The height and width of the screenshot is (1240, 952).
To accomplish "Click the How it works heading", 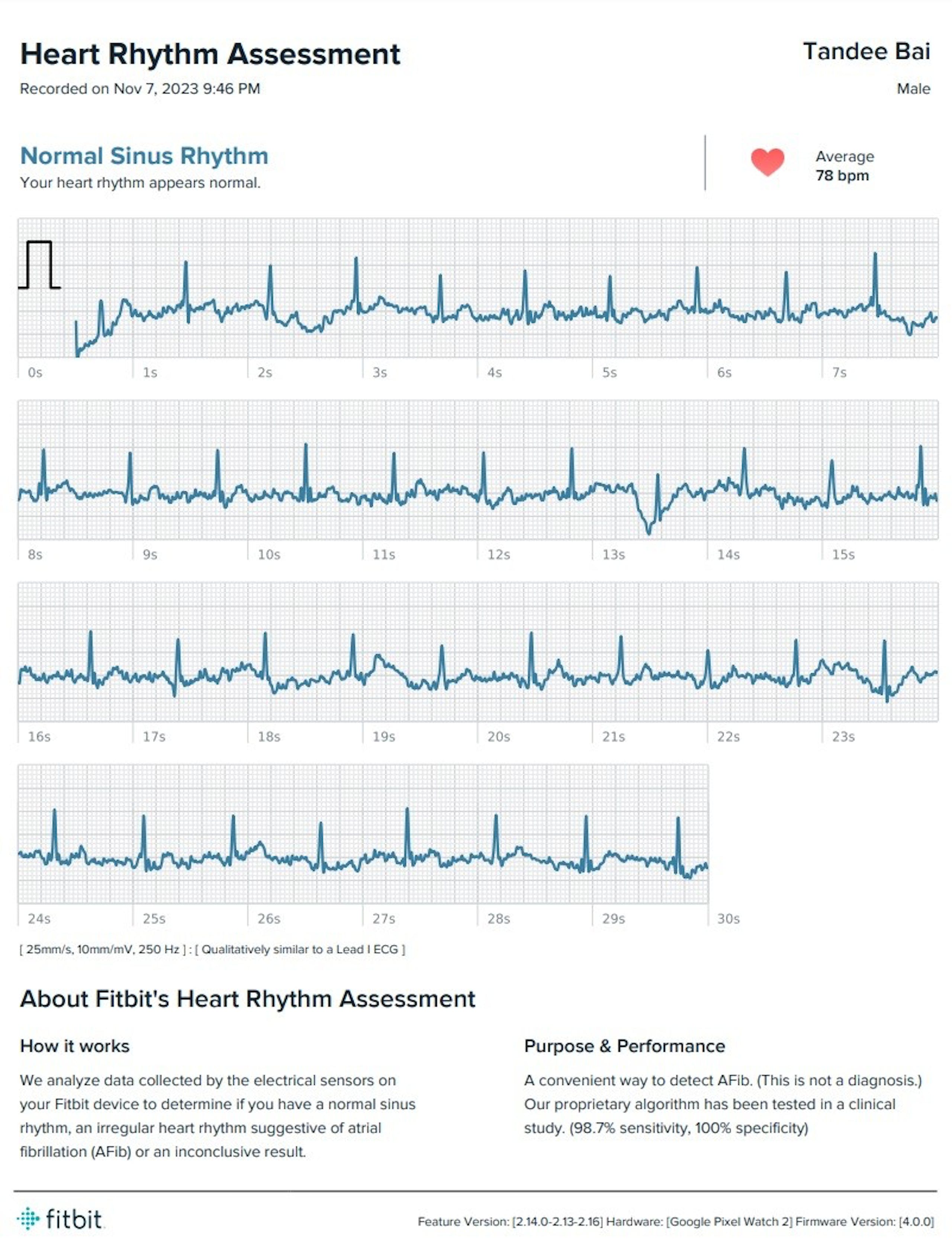I will [75, 1046].
